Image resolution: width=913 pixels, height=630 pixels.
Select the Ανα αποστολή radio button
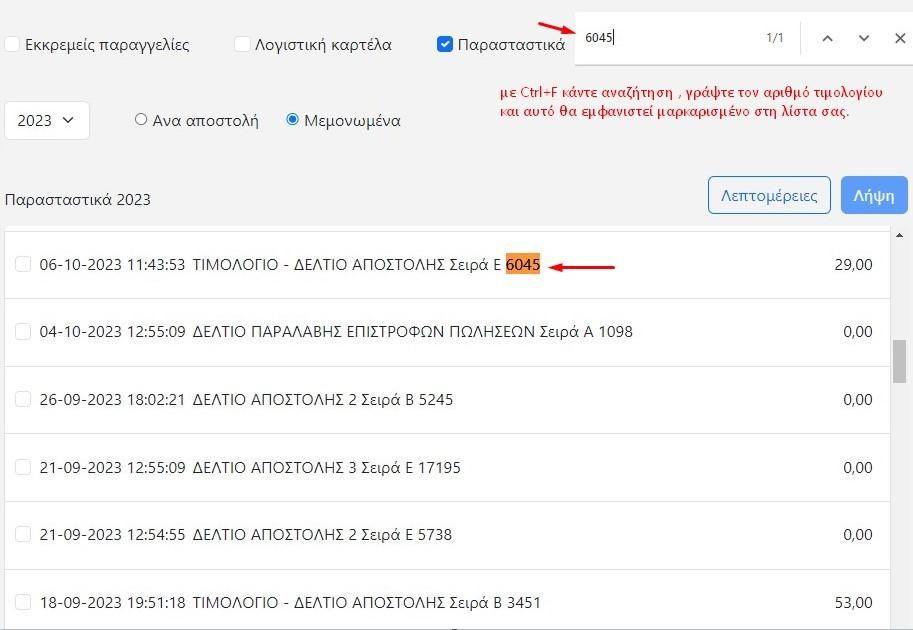141,120
